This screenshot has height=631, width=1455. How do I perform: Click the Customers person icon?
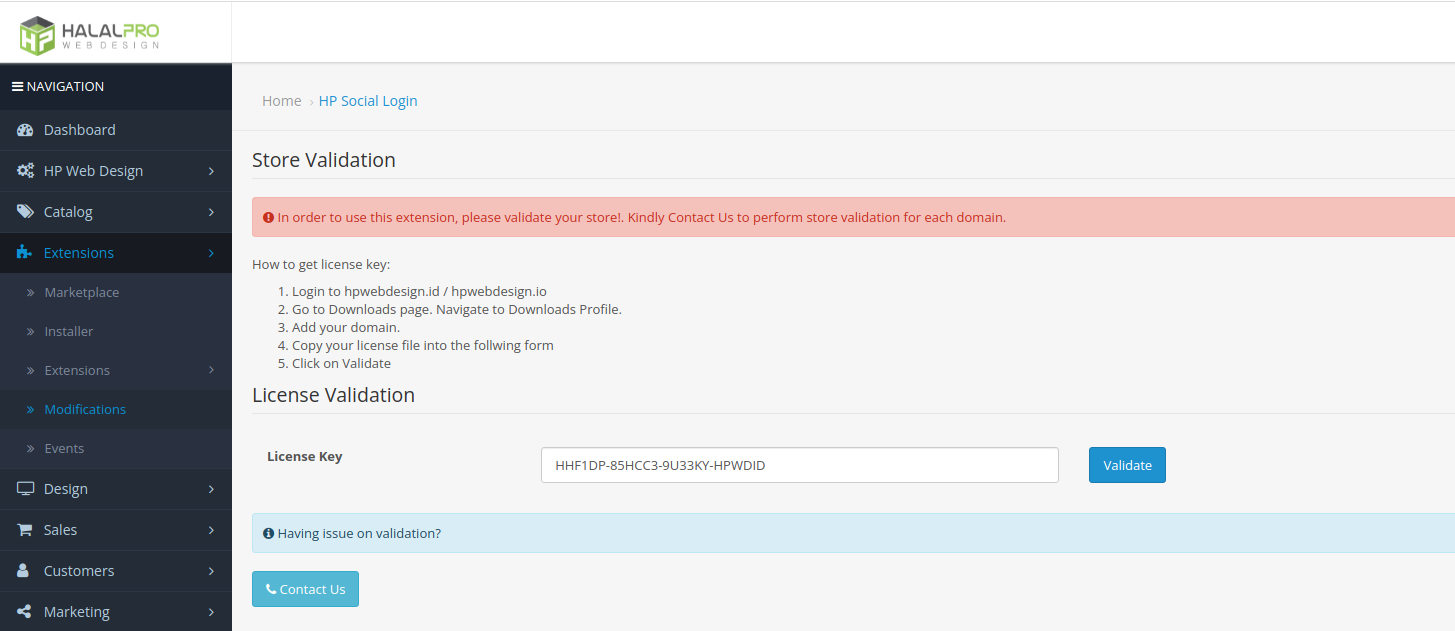[x=25, y=571]
